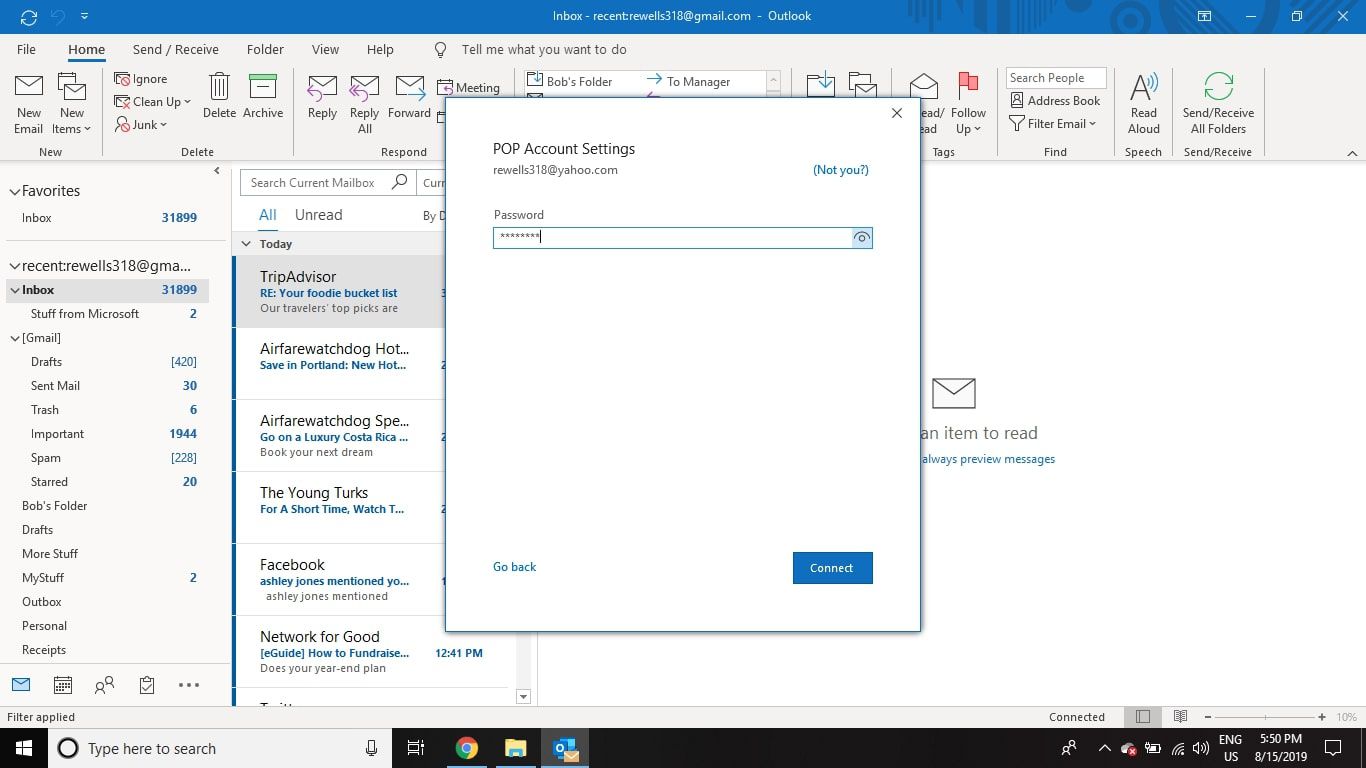Click the Tell me what you want box
Image resolution: width=1366 pixels, height=768 pixels.
544,49
